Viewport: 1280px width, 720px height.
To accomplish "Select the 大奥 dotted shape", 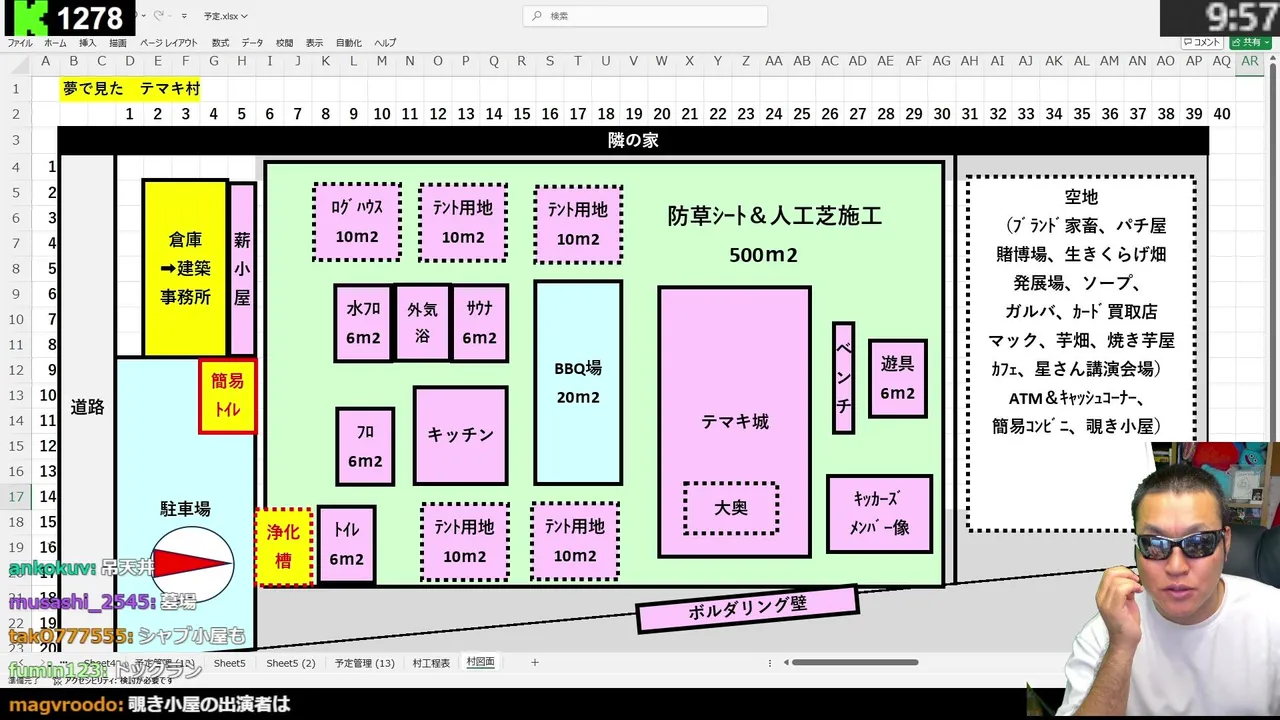I will [x=731, y=508].
